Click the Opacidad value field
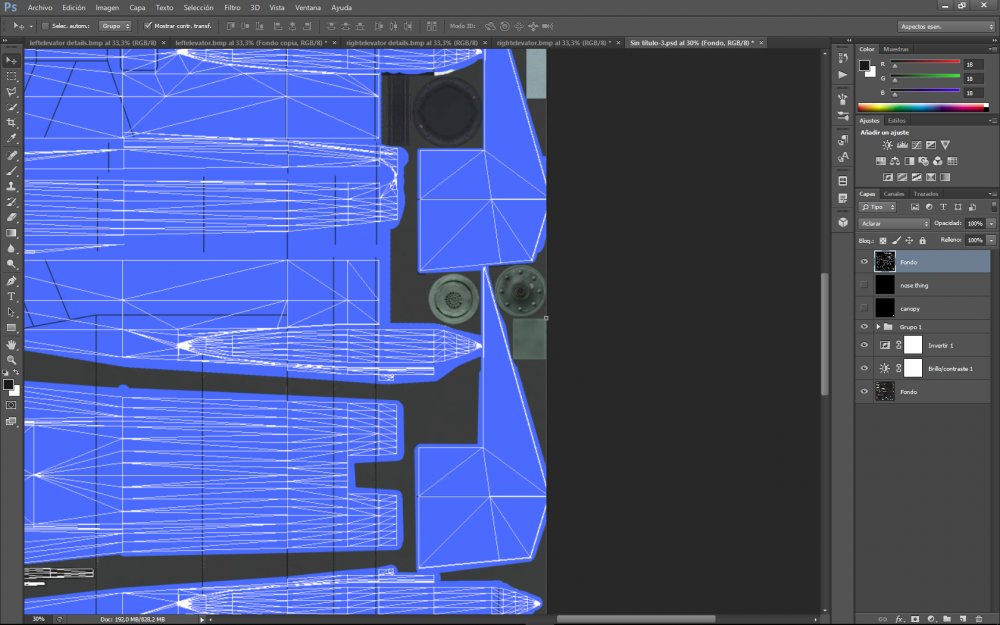 (974, 223)
